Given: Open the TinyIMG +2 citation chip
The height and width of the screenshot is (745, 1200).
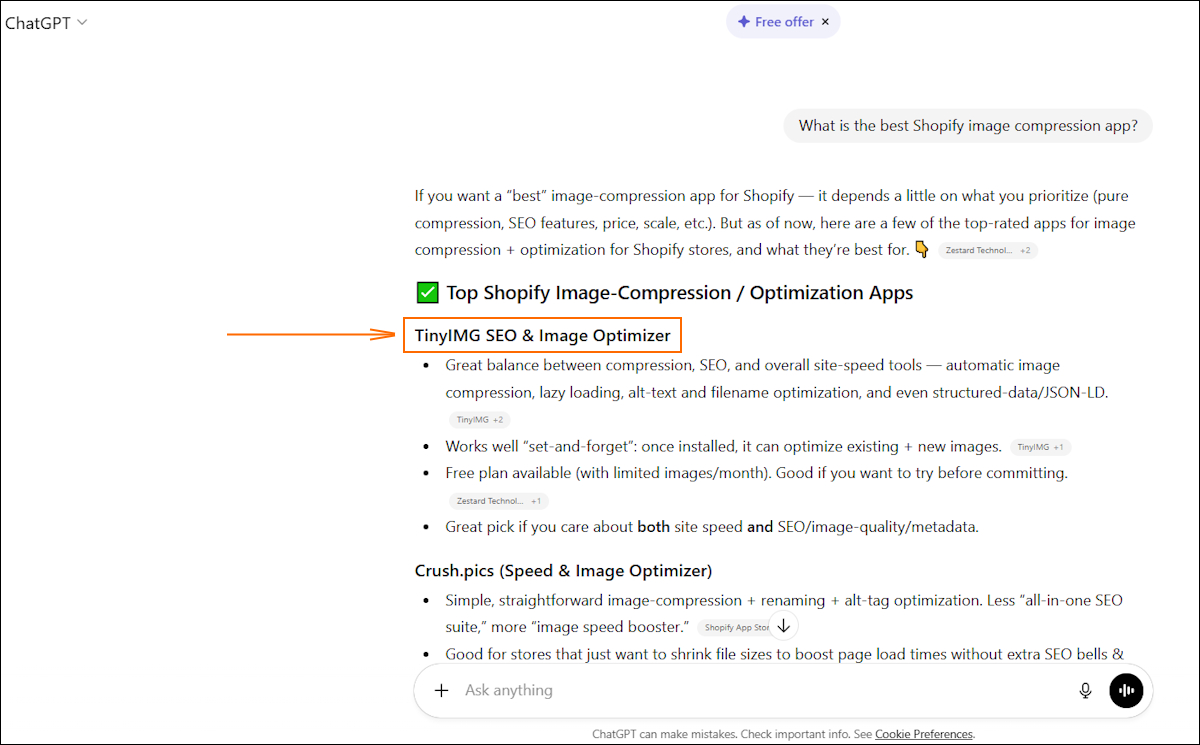Looking at the screenshot, I should click(479, 419).
